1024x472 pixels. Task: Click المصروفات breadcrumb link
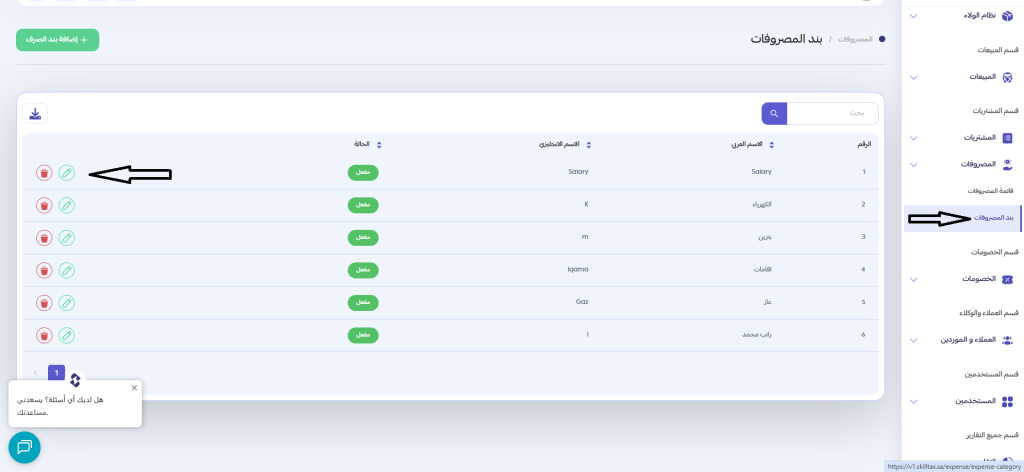tap(856, 39)
